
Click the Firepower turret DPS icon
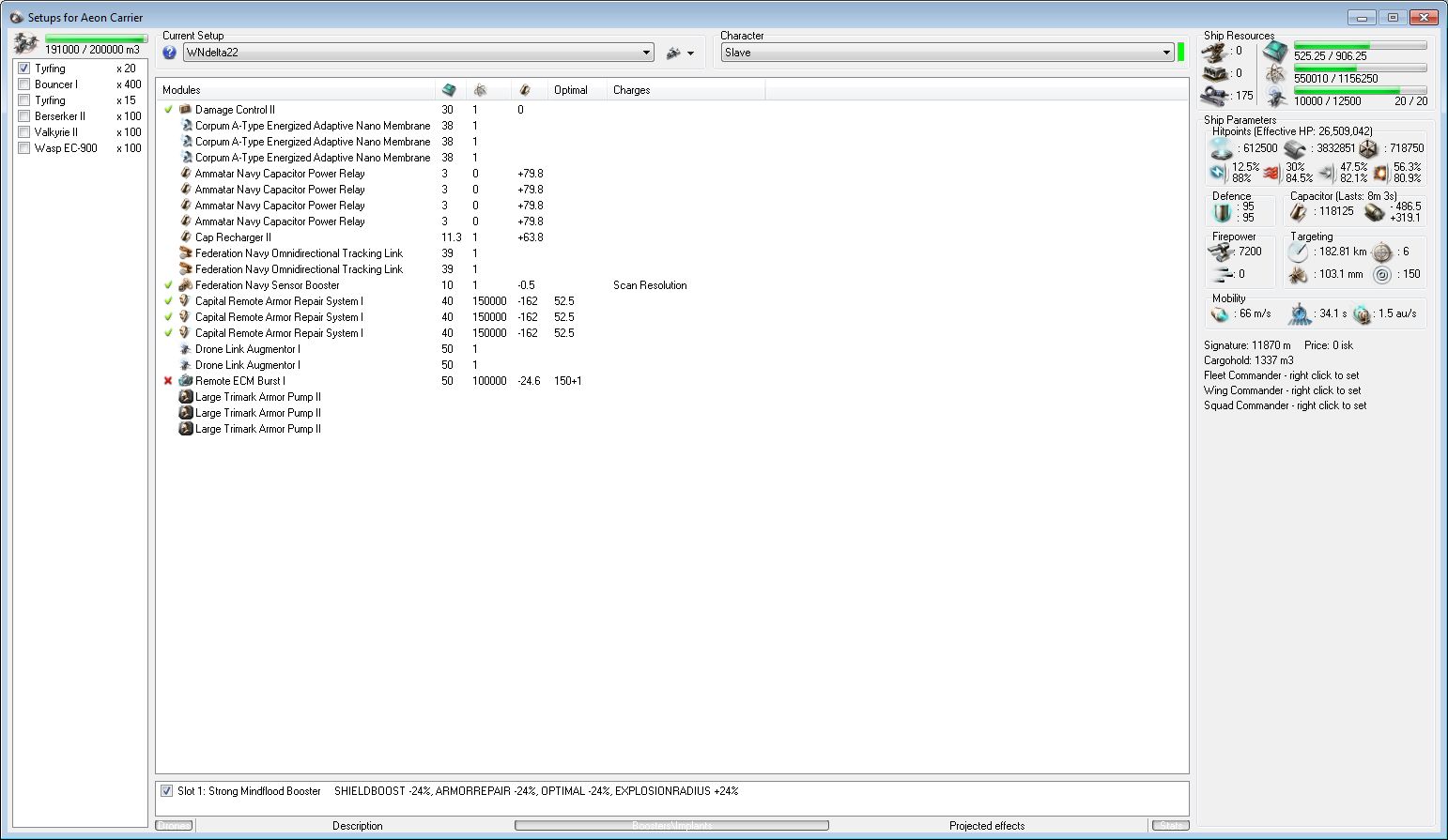[x=1221, y=252]
